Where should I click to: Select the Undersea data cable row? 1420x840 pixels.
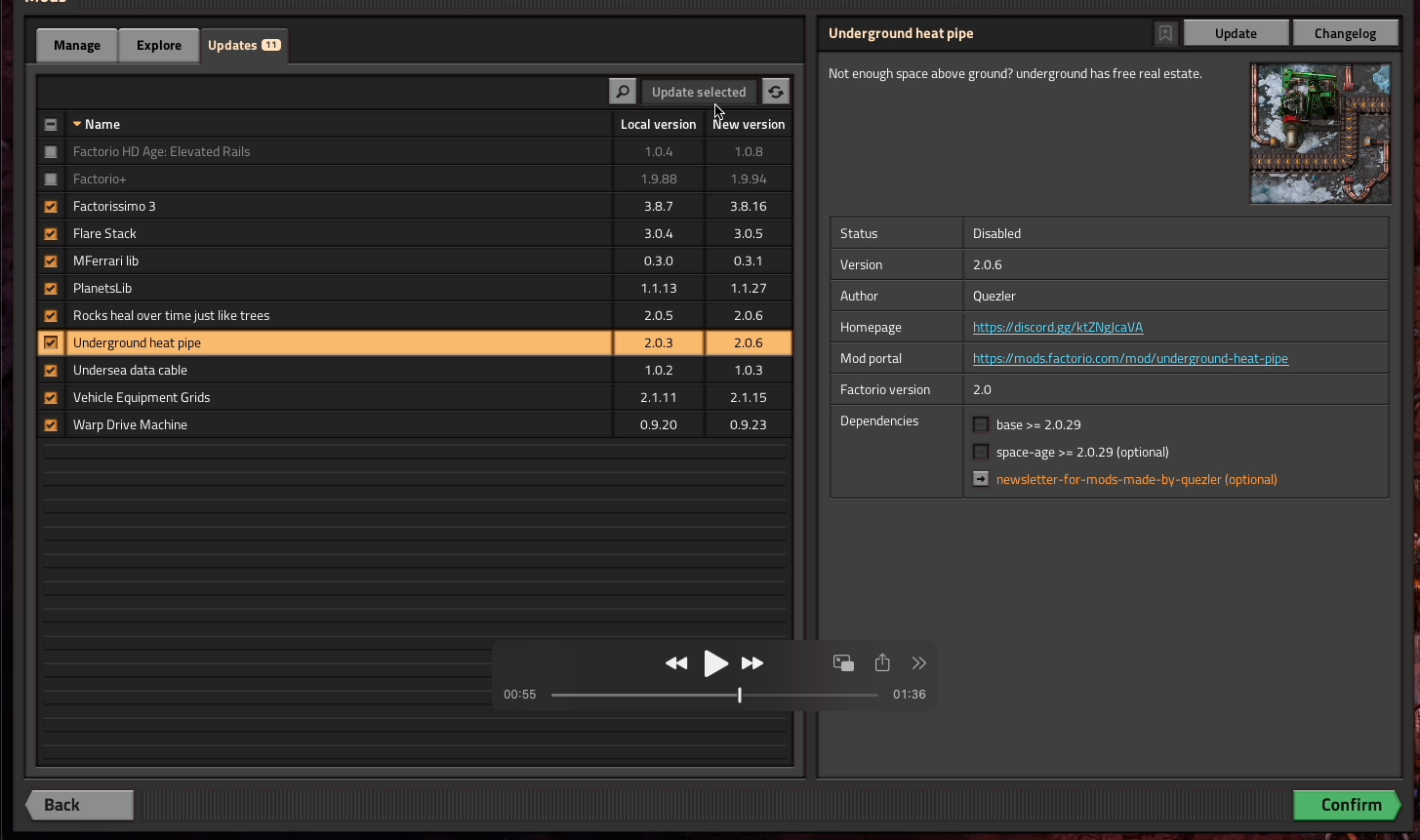pos(415,370)
